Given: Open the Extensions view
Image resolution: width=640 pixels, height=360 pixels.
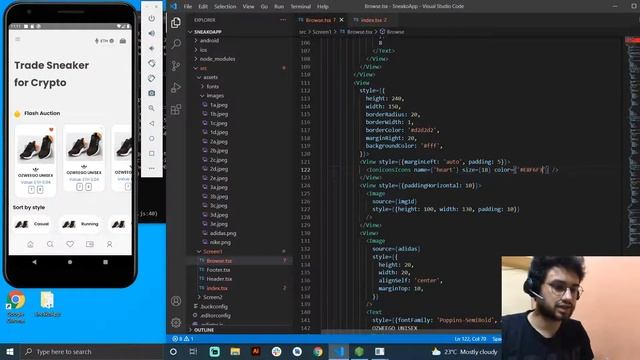Looking at the screenshot, I should [x=176, y=109].
